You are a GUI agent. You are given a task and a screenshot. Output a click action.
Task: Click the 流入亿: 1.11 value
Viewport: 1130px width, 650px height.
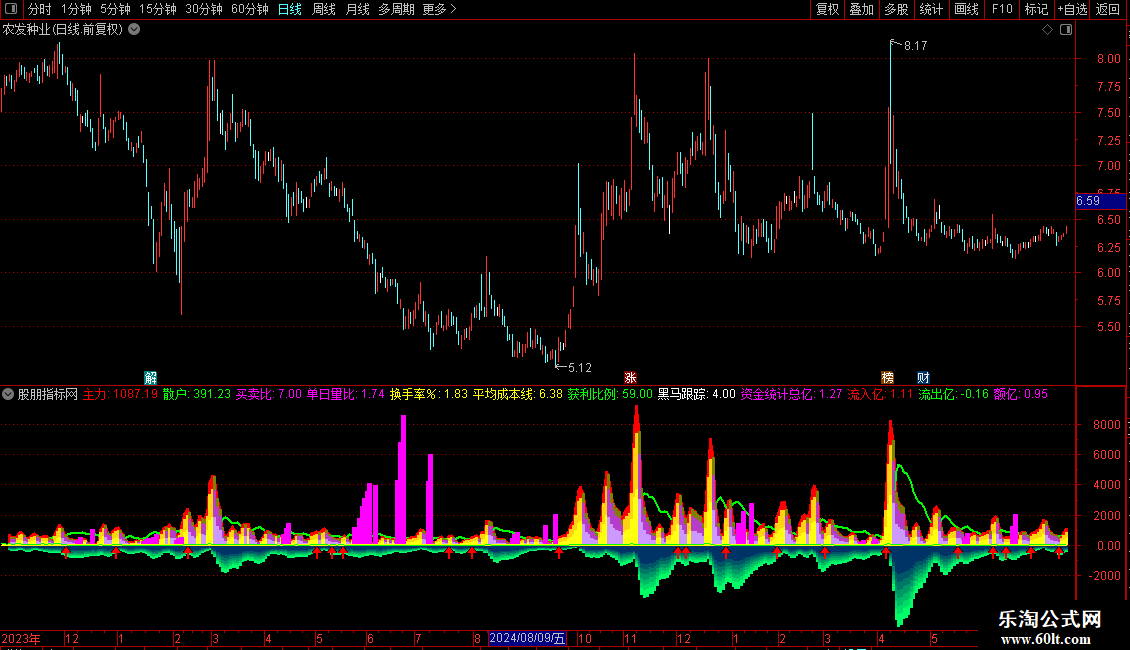[880, 394]
